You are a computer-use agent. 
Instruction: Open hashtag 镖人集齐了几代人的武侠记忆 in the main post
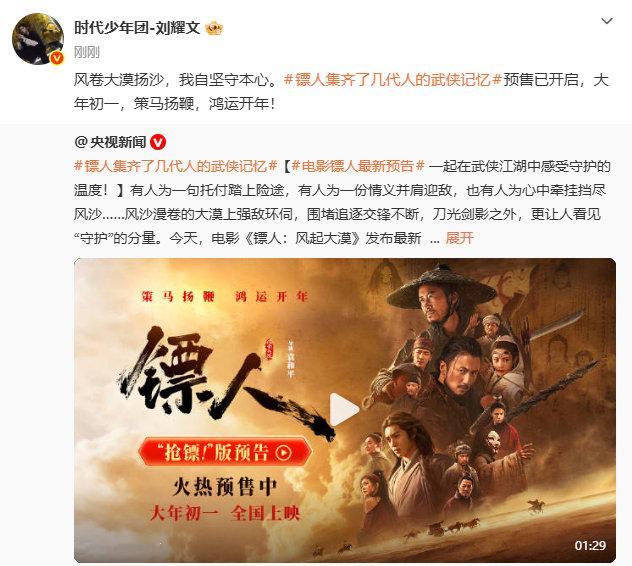pos(393,80)
